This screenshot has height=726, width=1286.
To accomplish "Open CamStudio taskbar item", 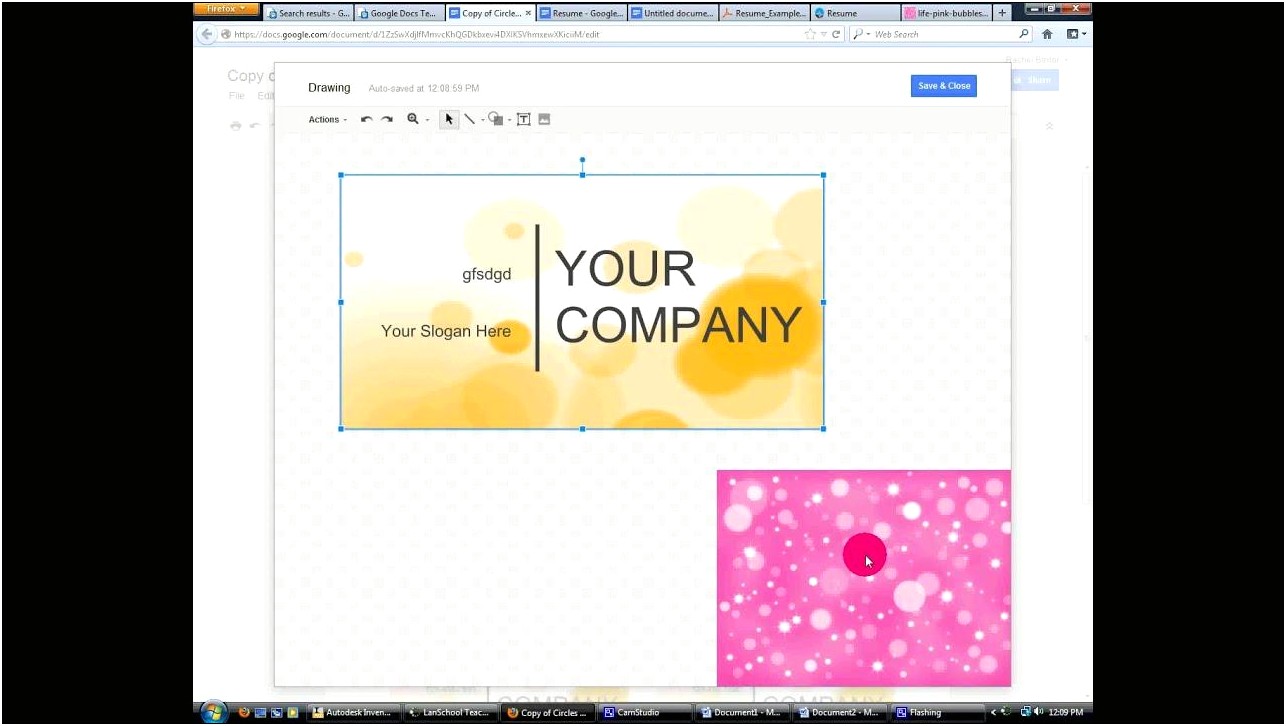I will 645,713.
